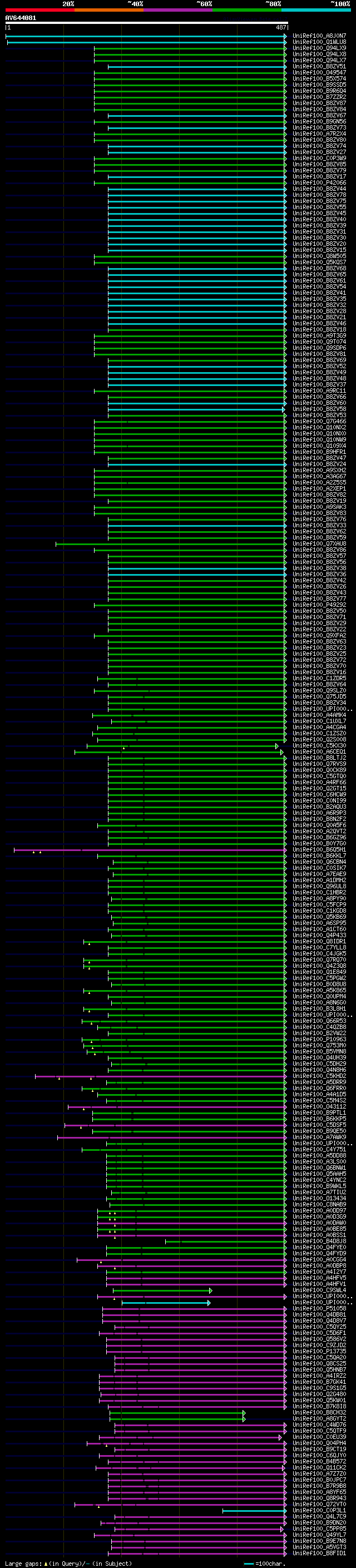Click the UniRef100_A9SXH2 entry

click(319, 471)
